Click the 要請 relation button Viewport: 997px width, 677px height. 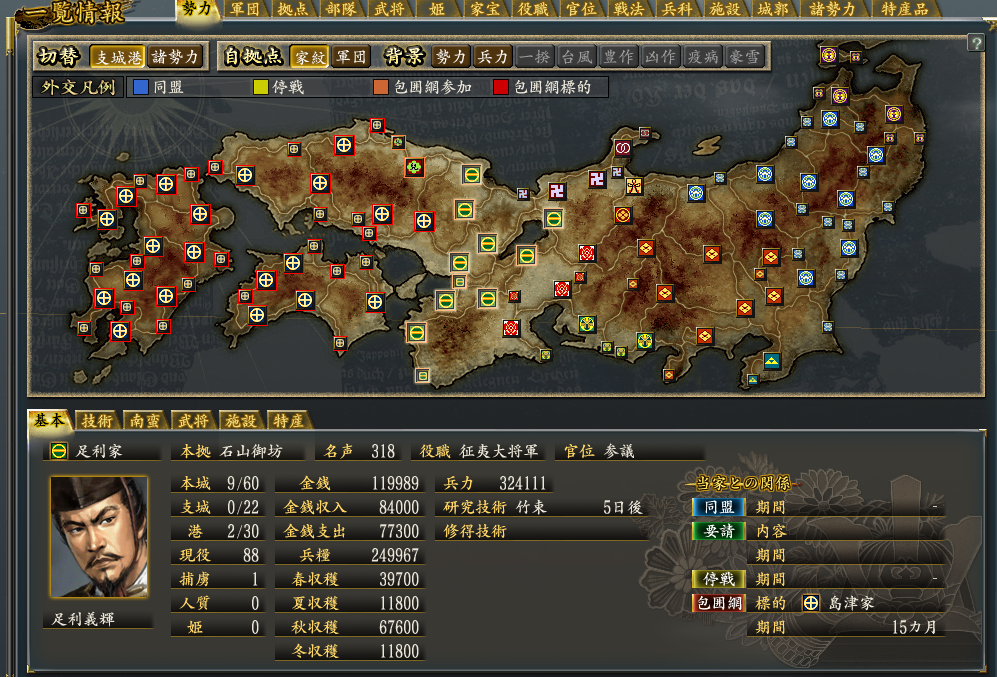[x=719, y=531]
